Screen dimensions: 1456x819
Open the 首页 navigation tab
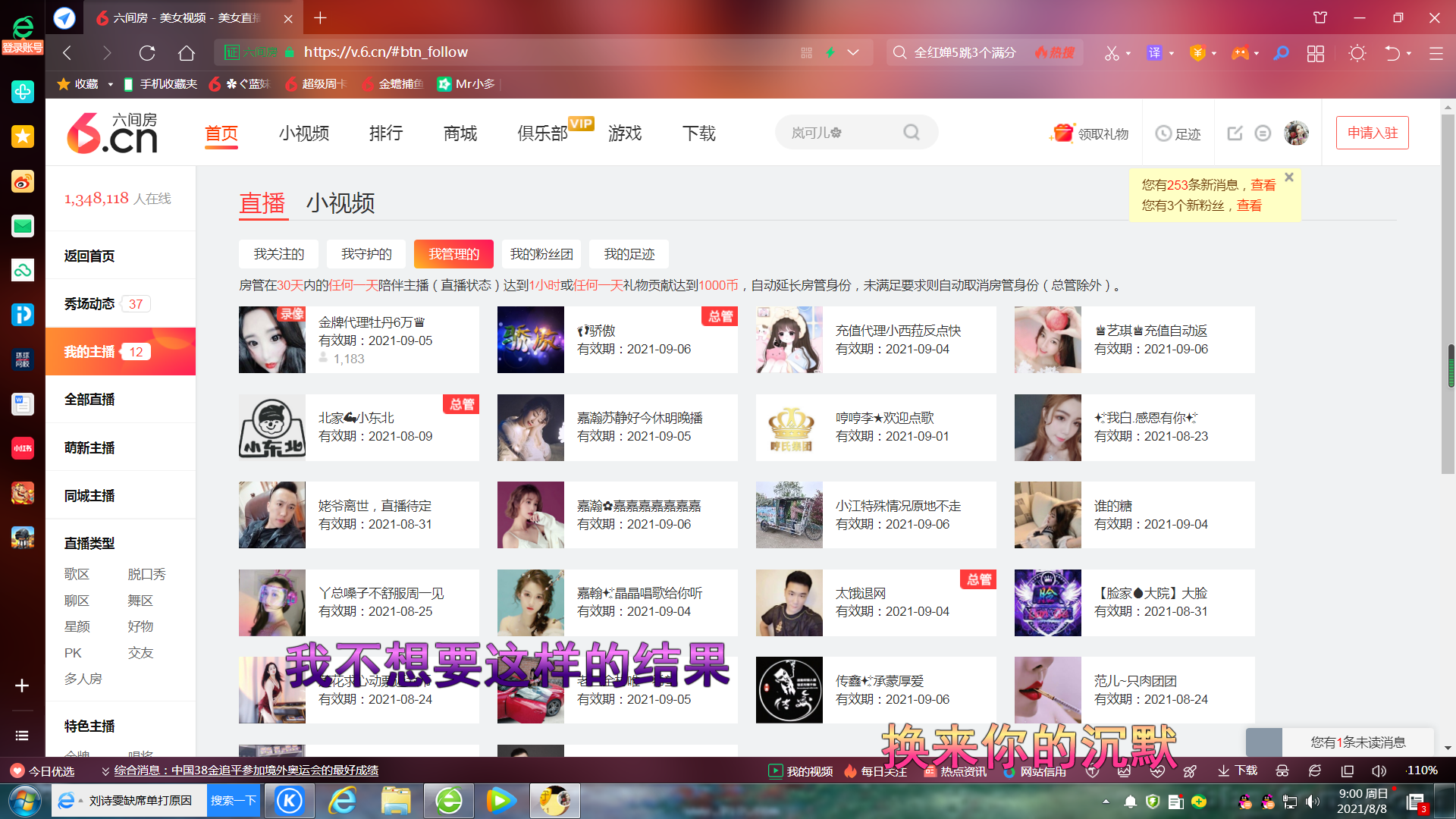pos(221,133)
